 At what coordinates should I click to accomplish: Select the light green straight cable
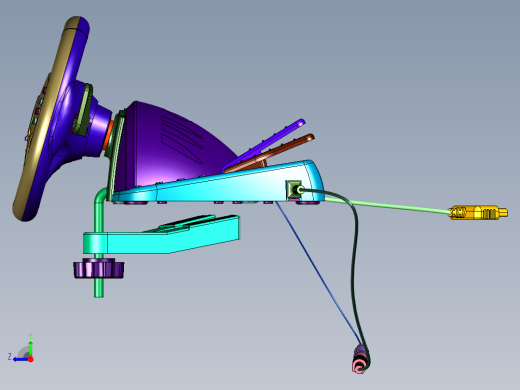[x=387, y=205]
